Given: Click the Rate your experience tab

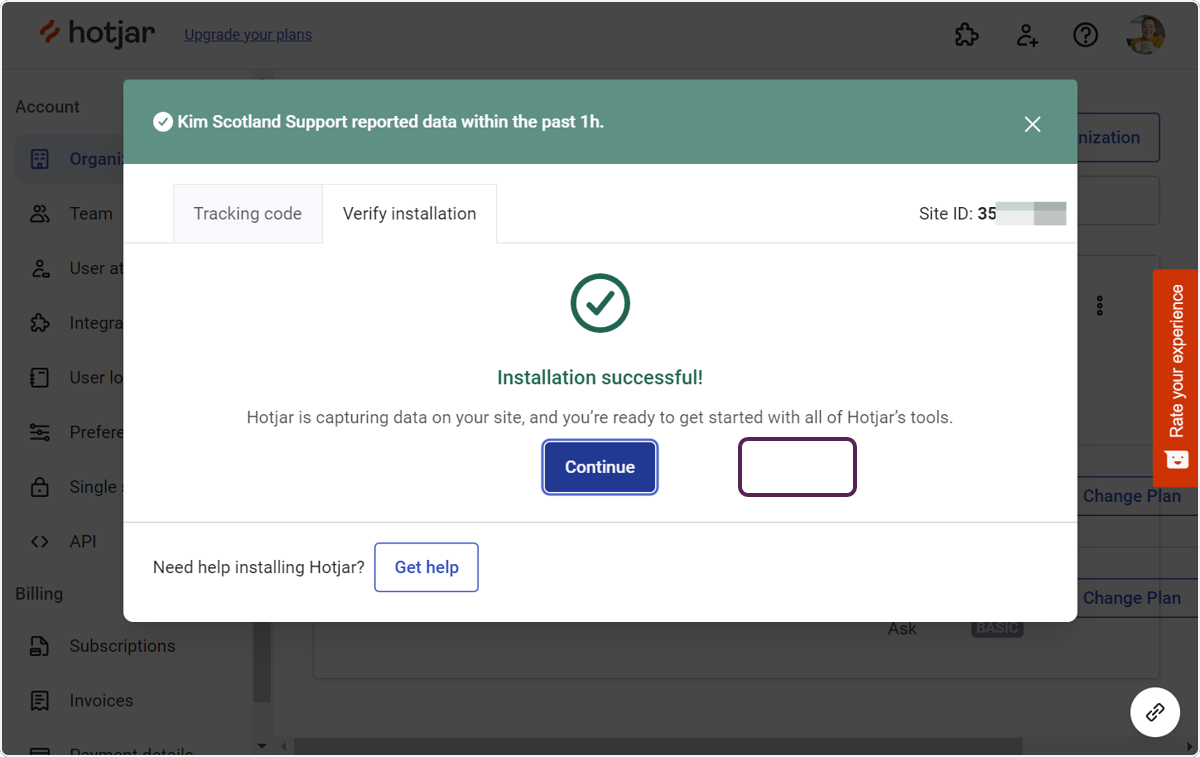Looking at the screenshot, I should [x=1175, y=378].
